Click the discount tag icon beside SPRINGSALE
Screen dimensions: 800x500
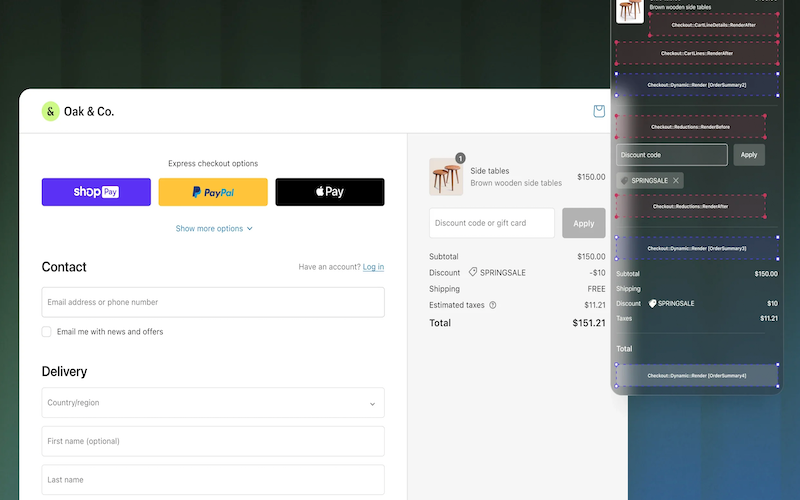tap(473, 272)
